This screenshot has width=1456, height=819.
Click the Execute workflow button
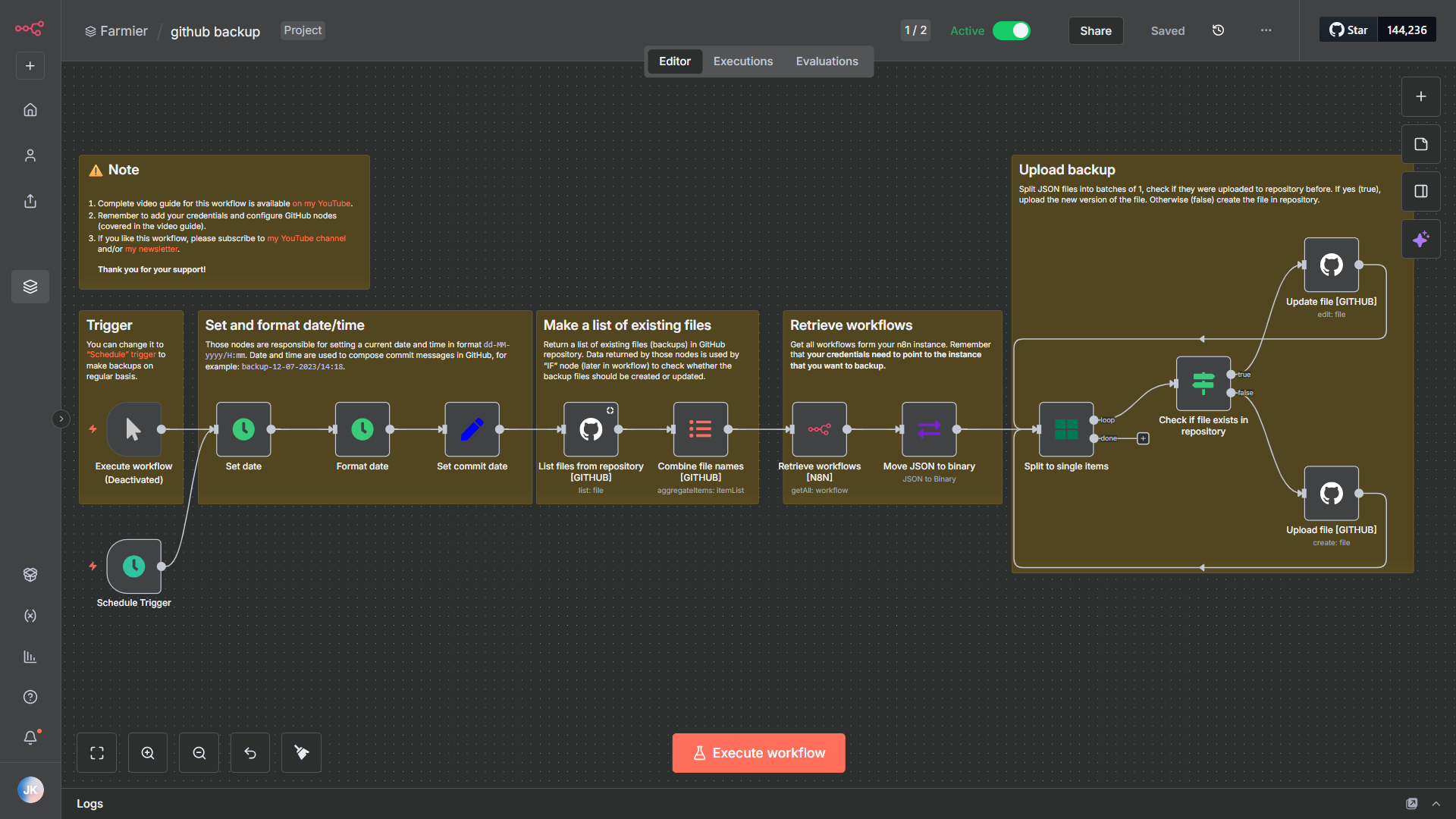click(x=758, y=753)
